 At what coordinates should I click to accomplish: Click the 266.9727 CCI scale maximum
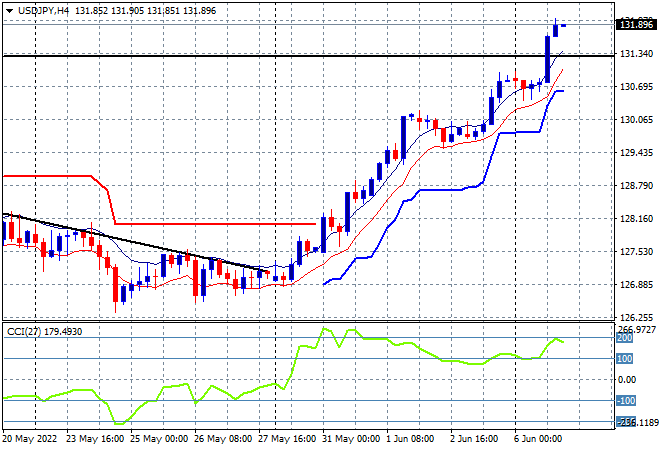click(x=636, y=329)
